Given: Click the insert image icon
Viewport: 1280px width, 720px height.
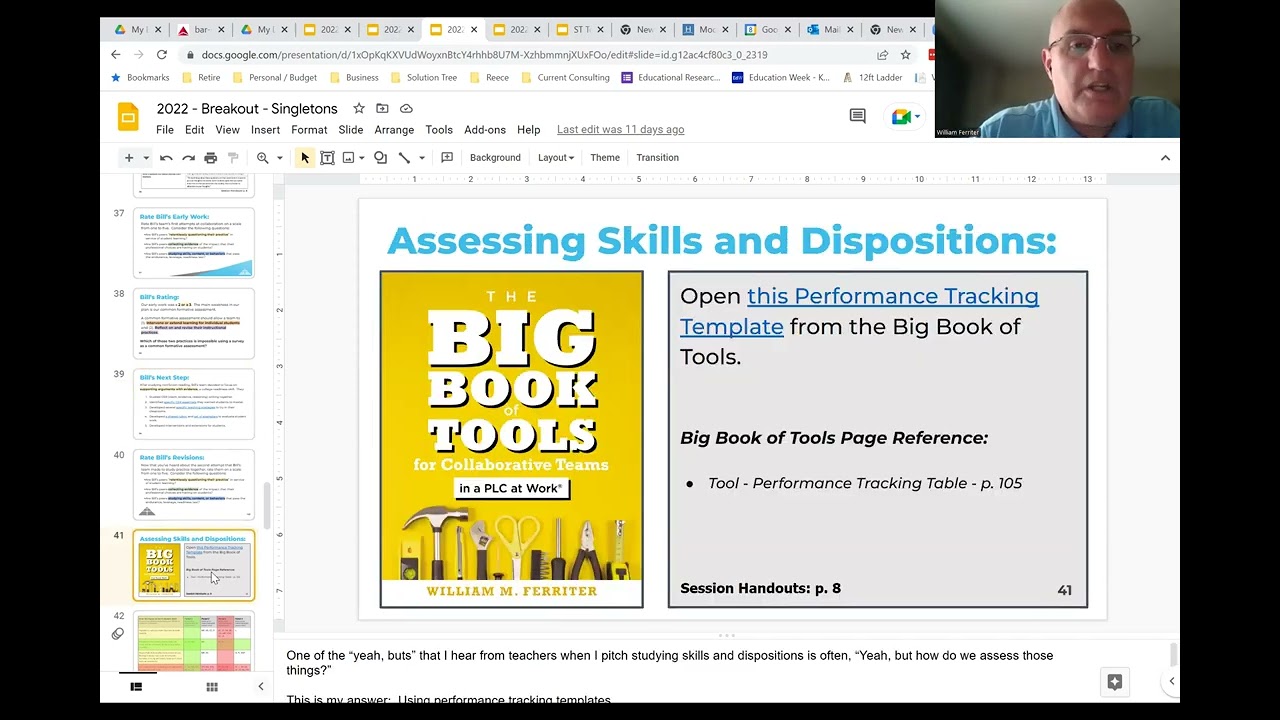Looking at the screenshot, I should (348, 158).
